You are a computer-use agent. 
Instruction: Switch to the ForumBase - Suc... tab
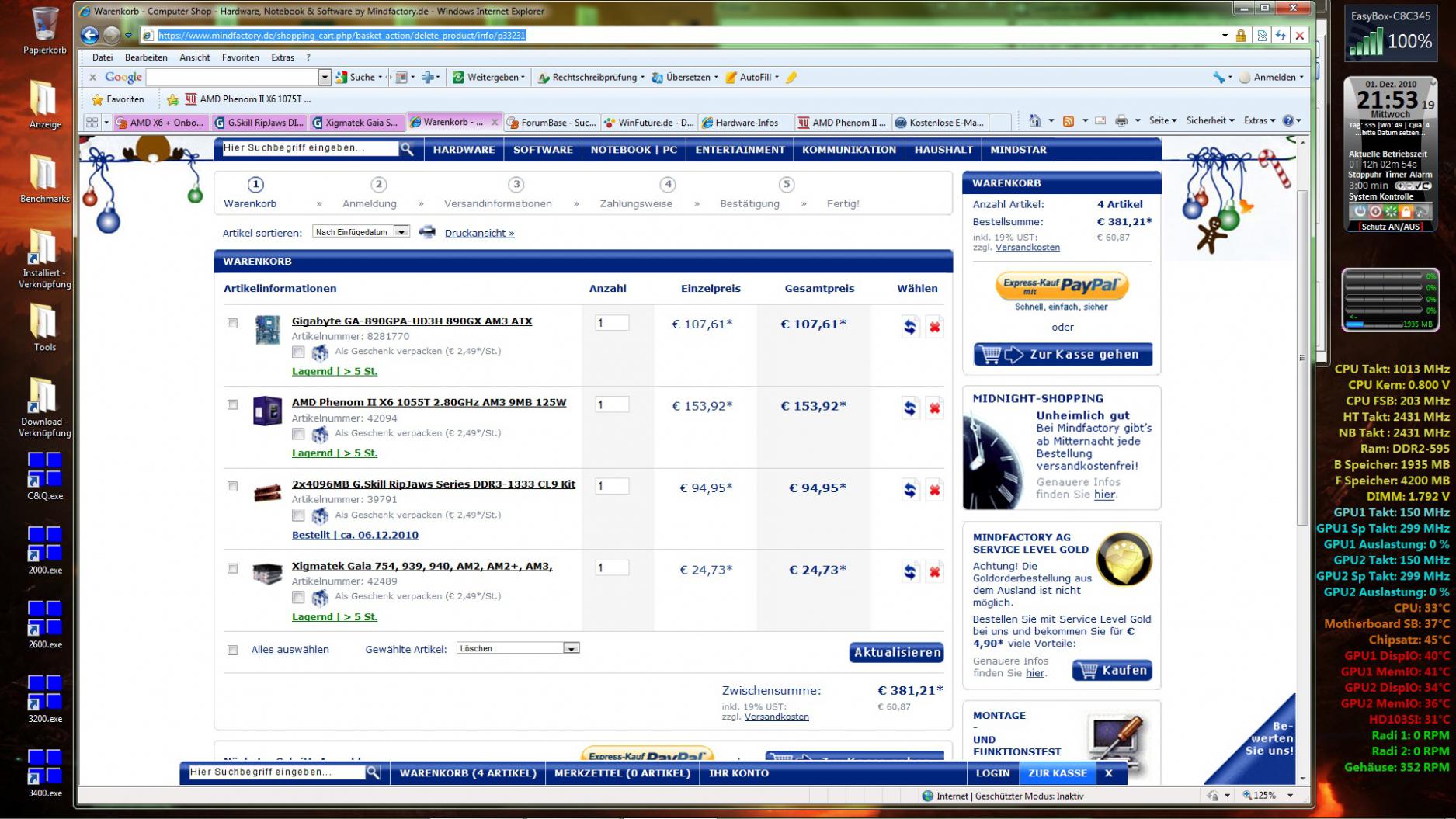pos(552,122)
